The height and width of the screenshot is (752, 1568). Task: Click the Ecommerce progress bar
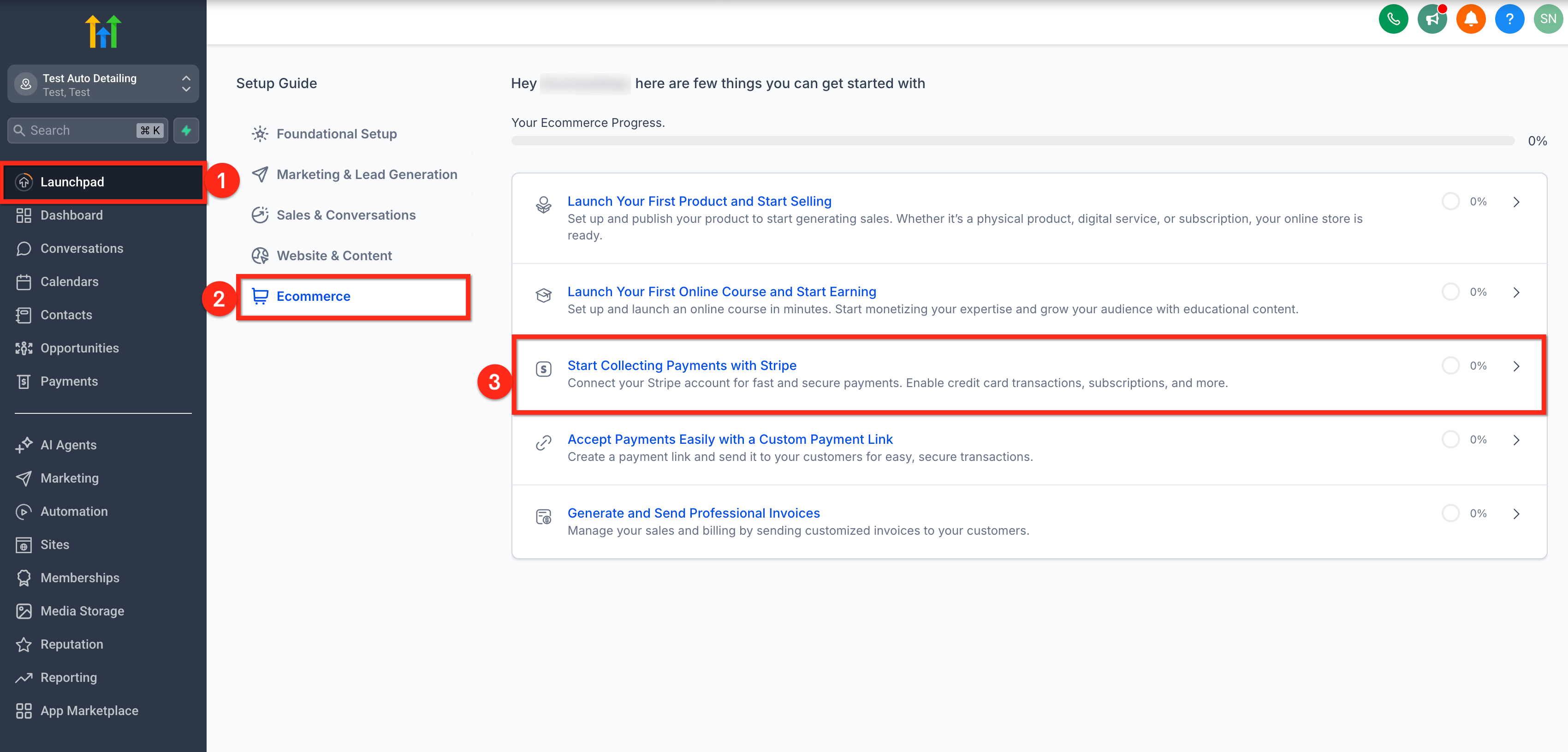click(1012, 141)
